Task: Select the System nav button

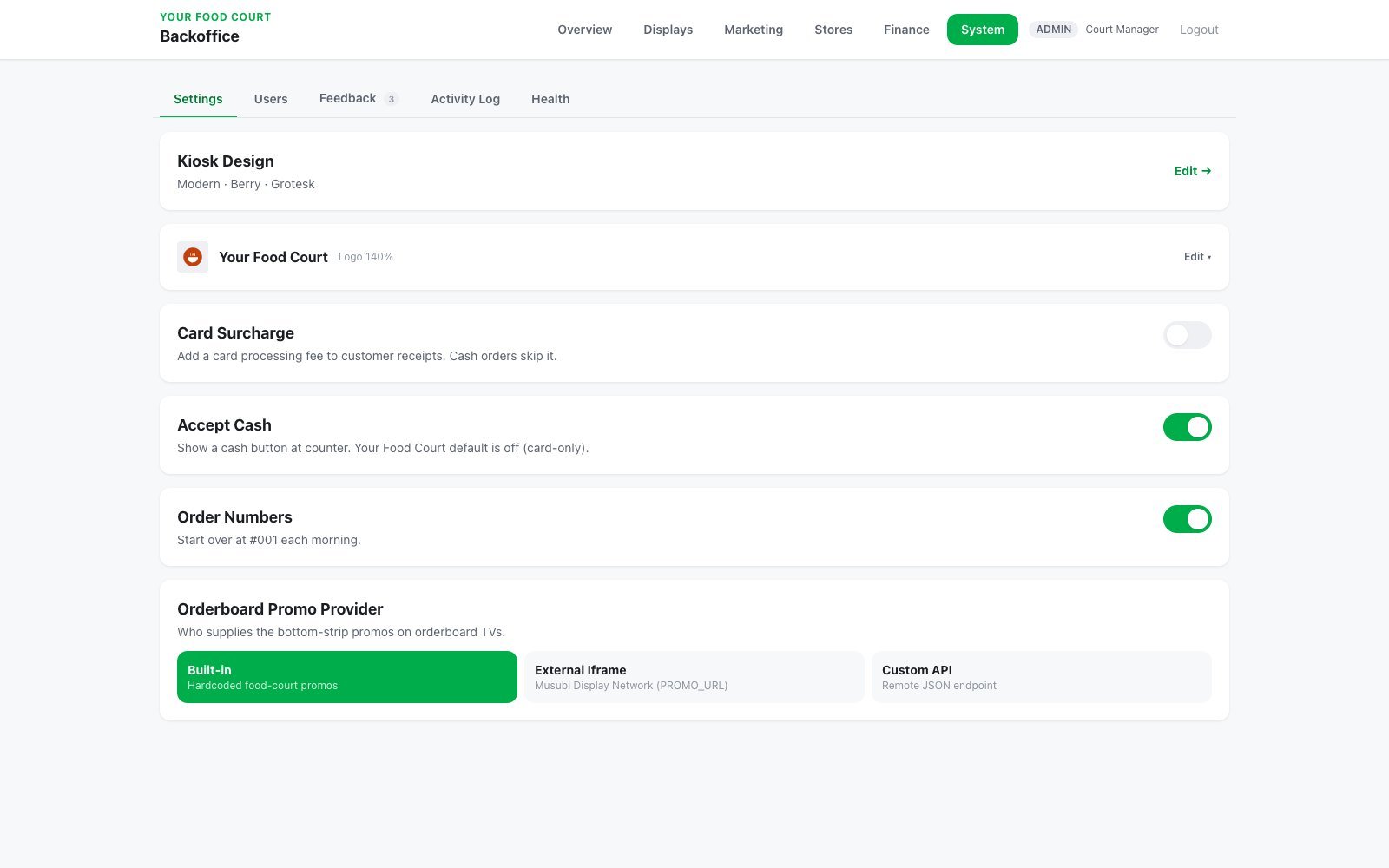Action: point(982,30)
